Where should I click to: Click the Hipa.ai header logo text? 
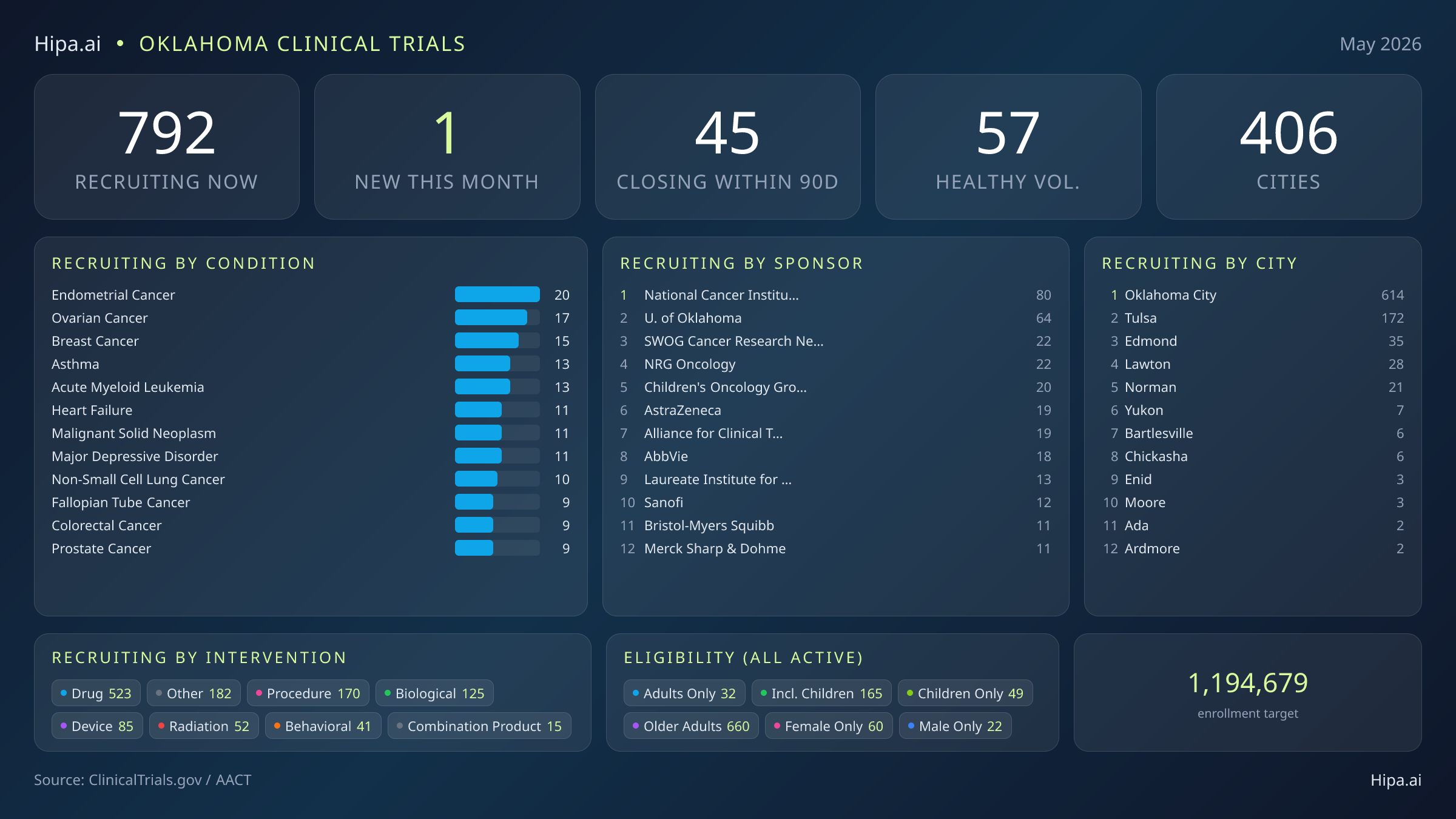click(67, 44)
